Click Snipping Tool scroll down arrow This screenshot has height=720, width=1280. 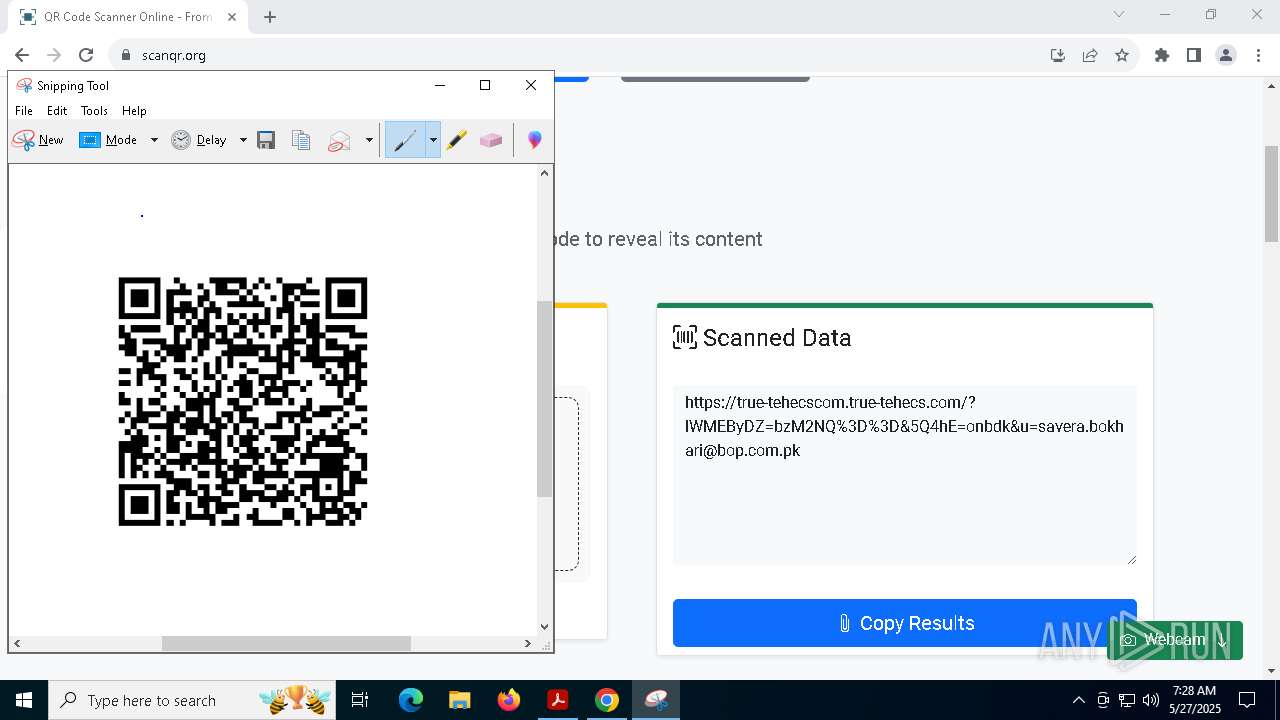(544, 627)
